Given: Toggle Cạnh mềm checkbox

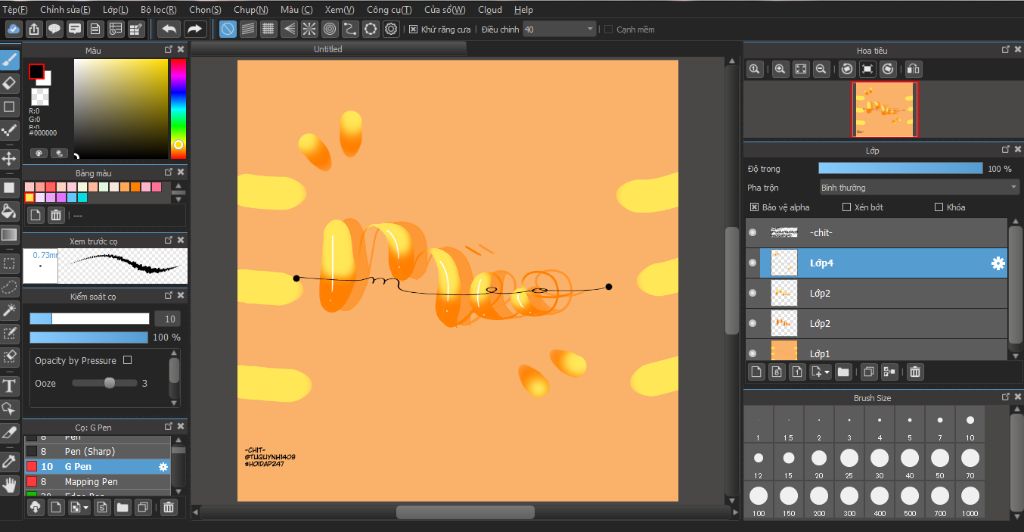Looking at the screenshot, I should click(608, 29).
